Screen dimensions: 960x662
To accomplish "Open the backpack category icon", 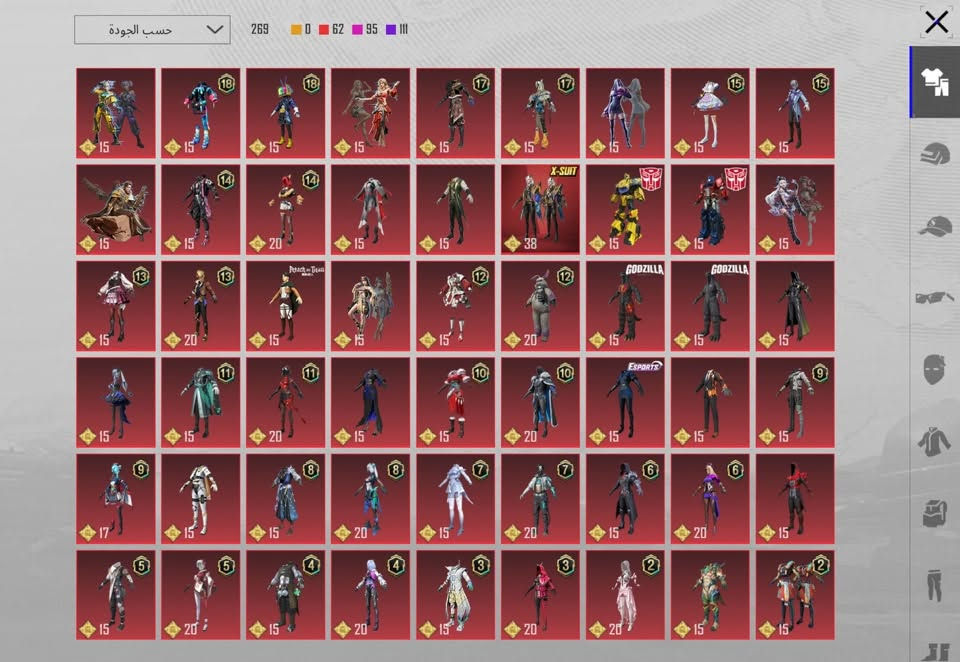I will click(935, 513).
